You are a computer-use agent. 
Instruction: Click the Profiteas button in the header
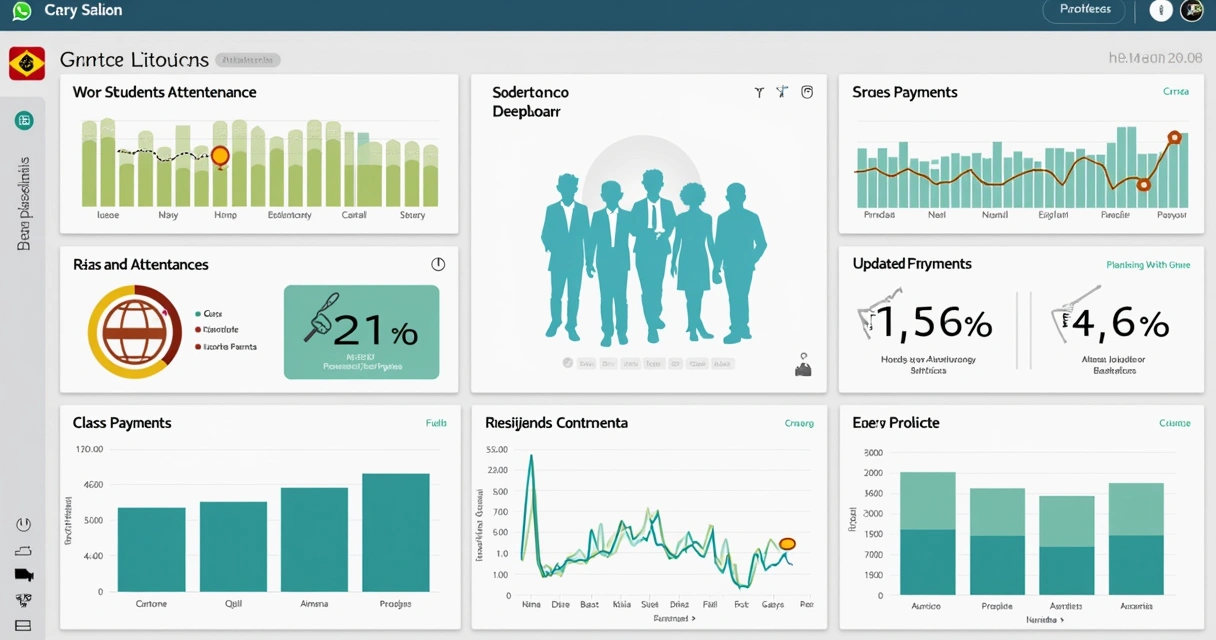click(1084, 9)
